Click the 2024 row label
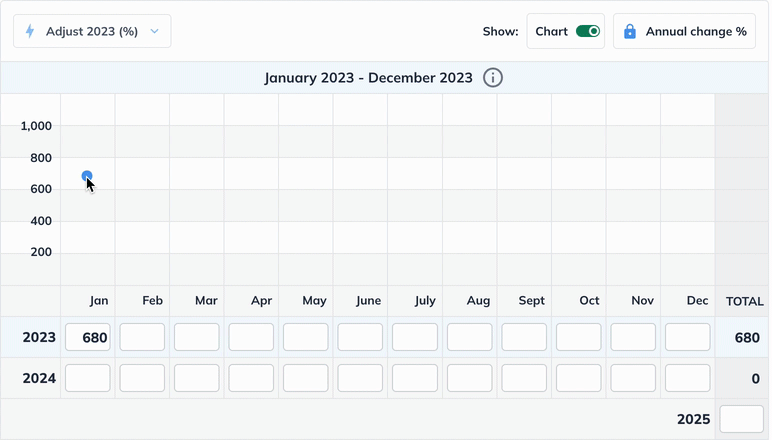772x440 pixels. coord(39,378)
